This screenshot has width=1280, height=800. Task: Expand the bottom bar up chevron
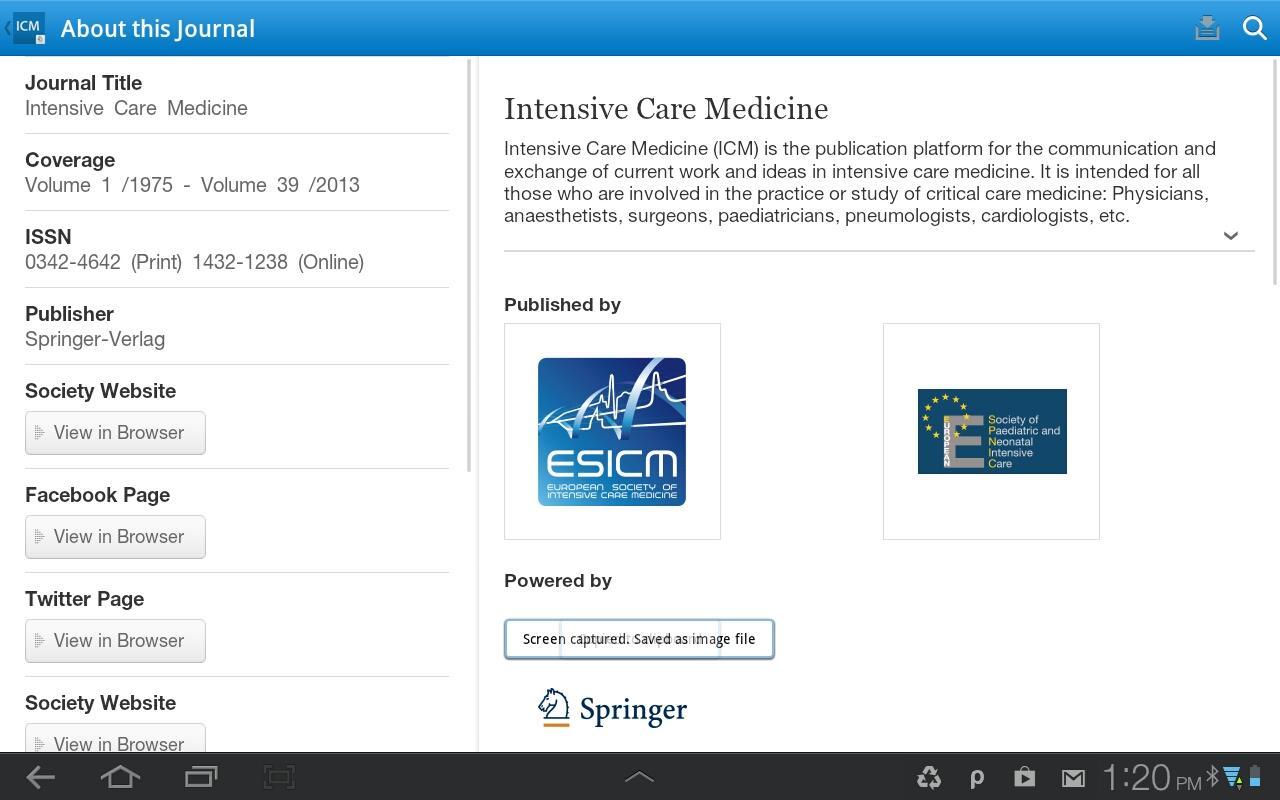[x=639, y=777]
